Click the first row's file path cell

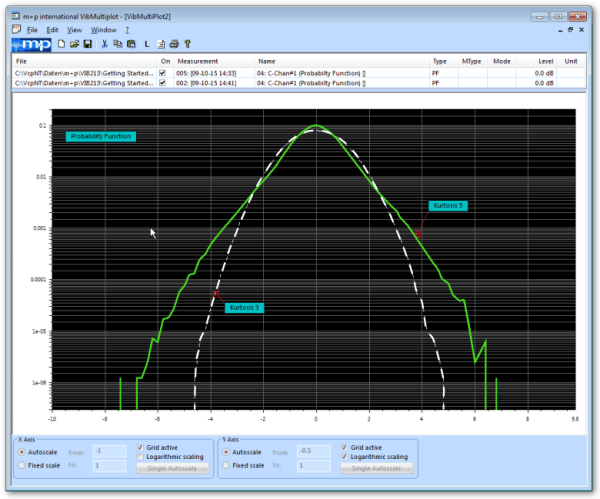(85, 73)
